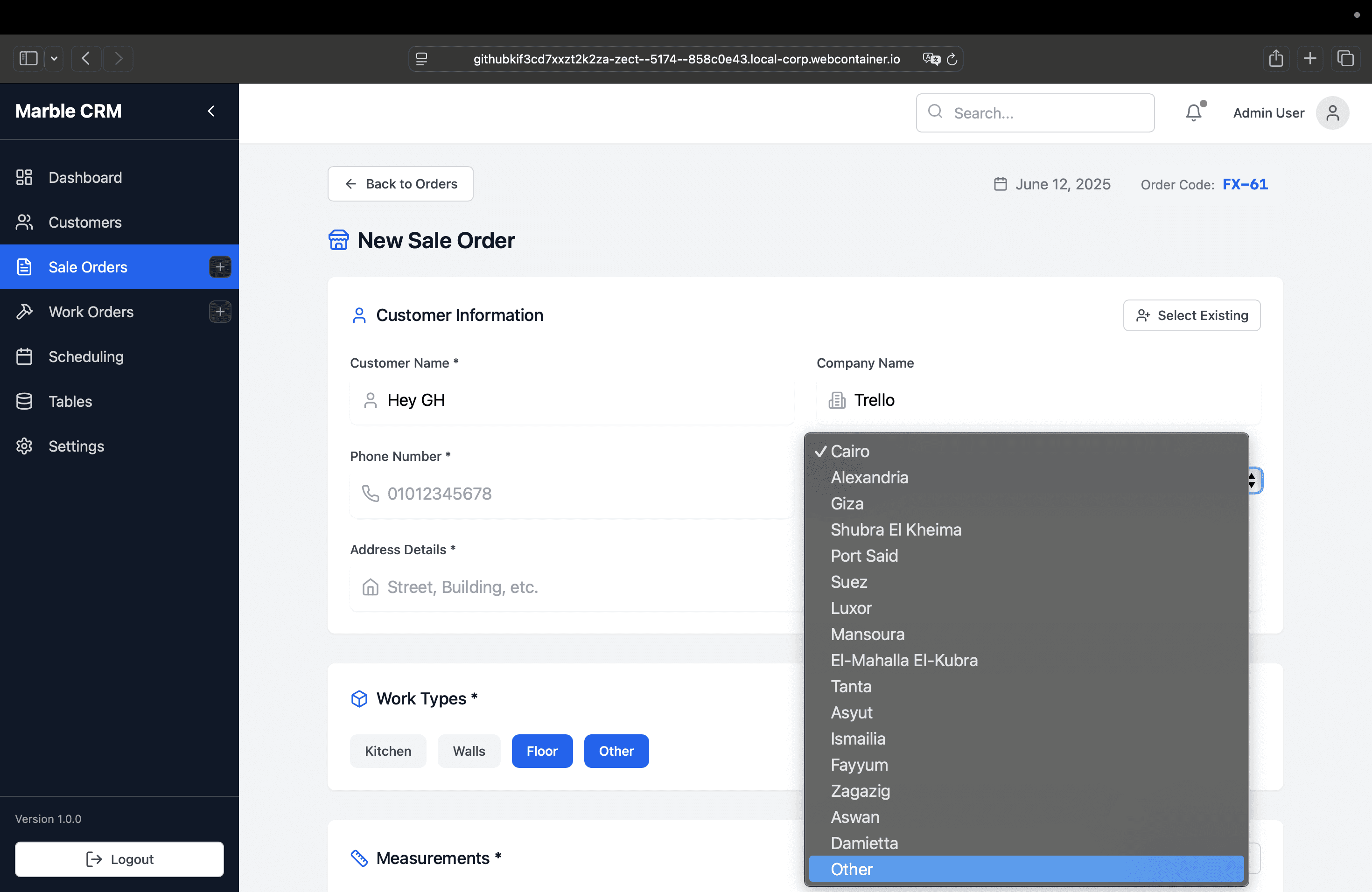Image resolution: width=1372 pixels, height=892 pixels.
Task: Select Ismailia option
Action: (1026, 739)
